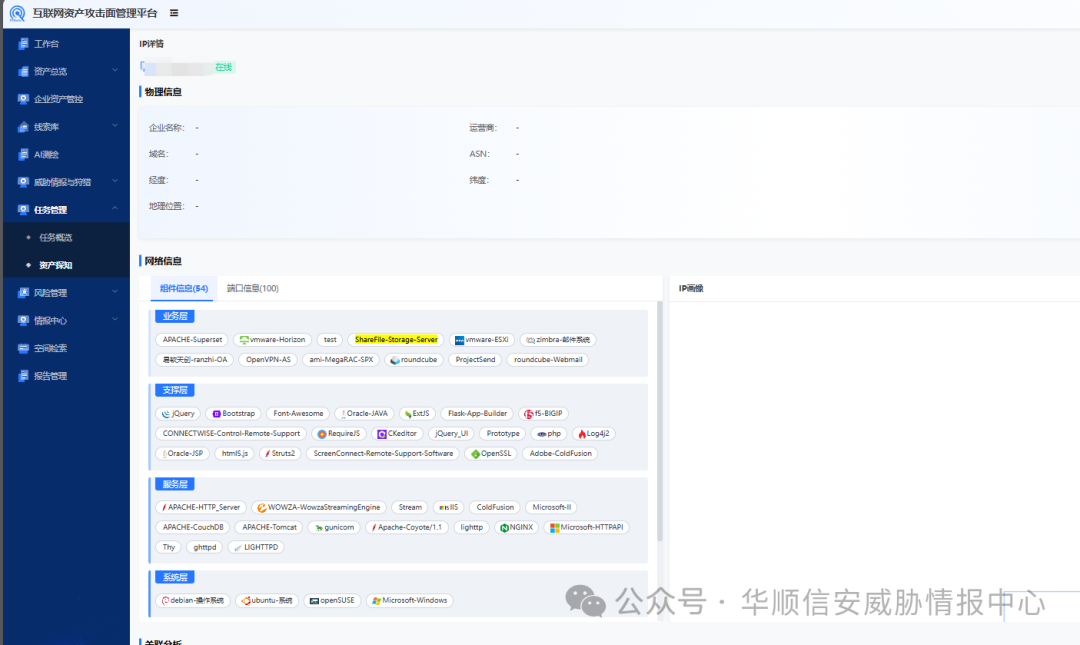This screenshot has width=1080, height=645.
Task: Click the 服务层 section label
Action: tap(175, 484)
